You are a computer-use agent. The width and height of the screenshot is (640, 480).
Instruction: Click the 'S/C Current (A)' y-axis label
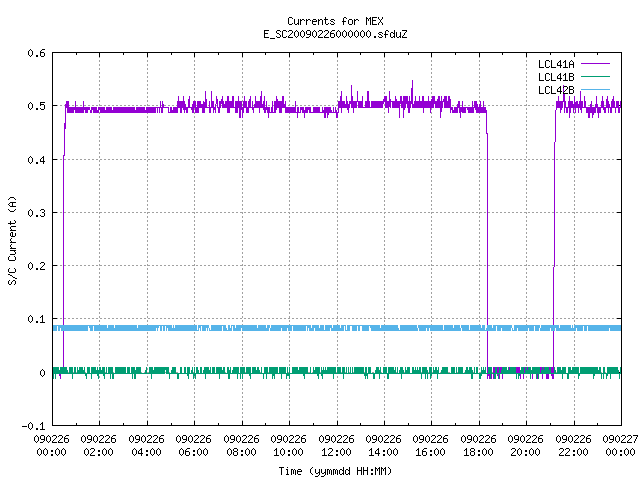pos(13,240)
